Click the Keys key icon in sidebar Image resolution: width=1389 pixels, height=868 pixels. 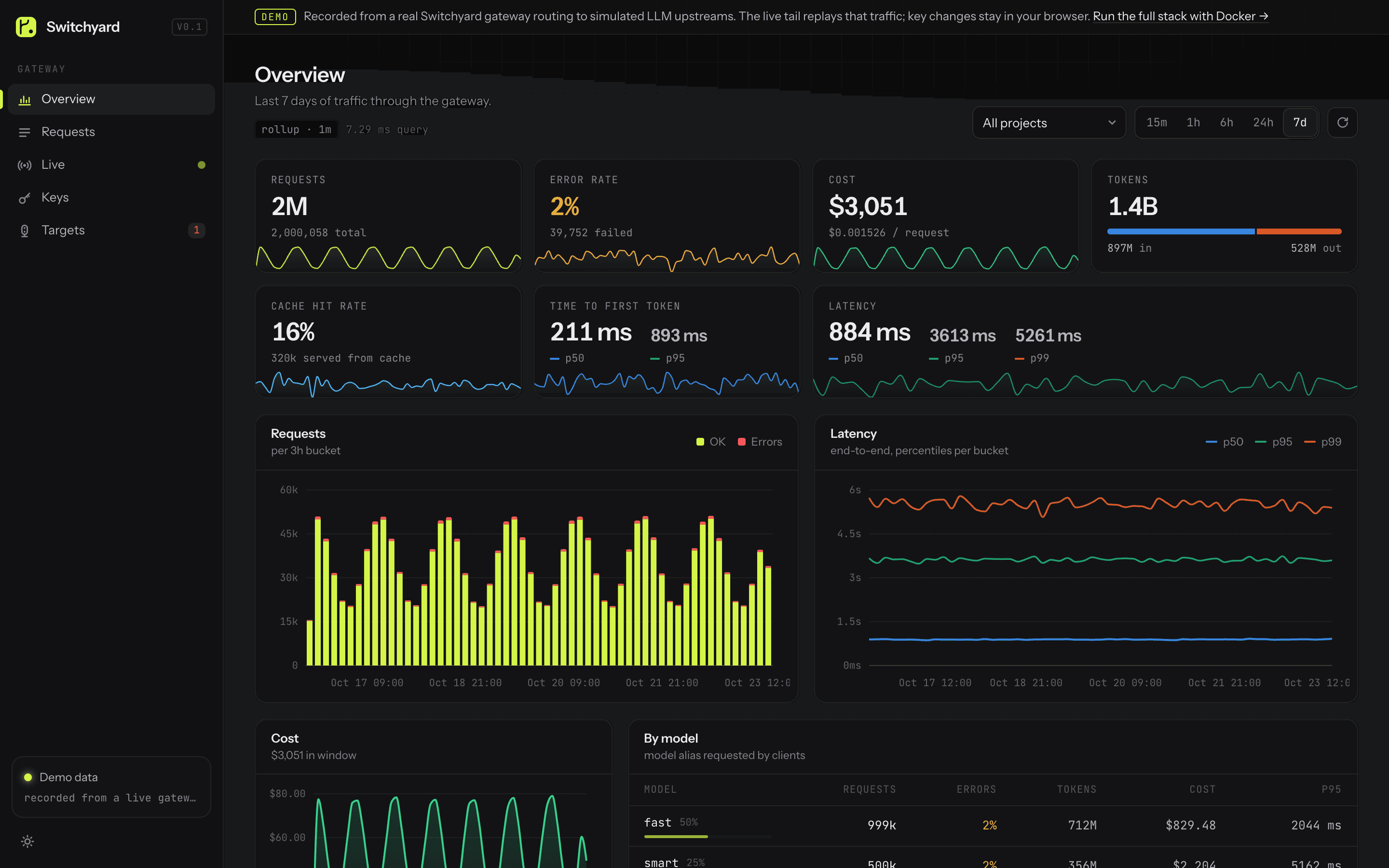[24, 198]
